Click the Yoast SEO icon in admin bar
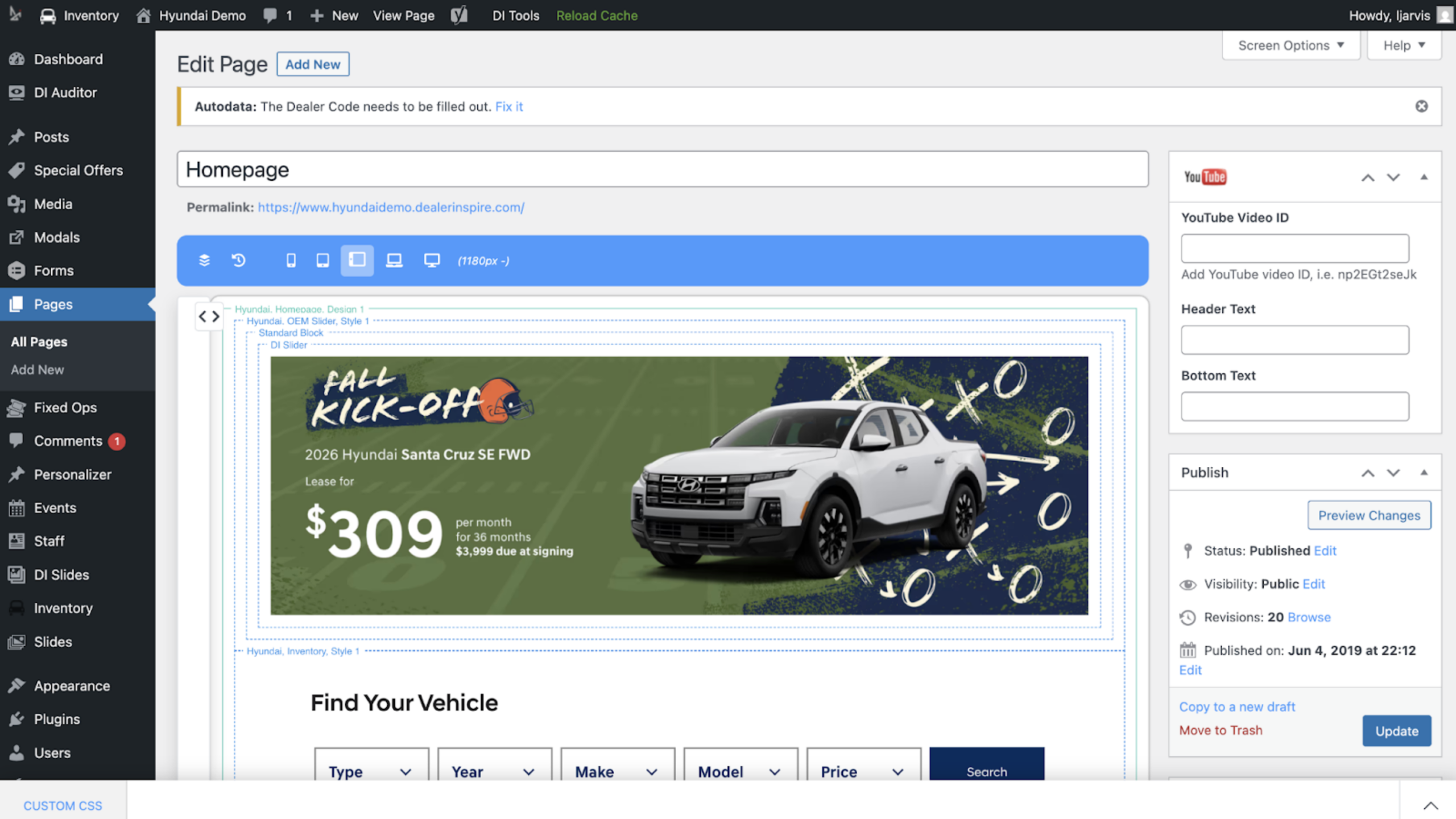Image resolution: width=1456 pixels, height=819 pixels. pos(459,15)
